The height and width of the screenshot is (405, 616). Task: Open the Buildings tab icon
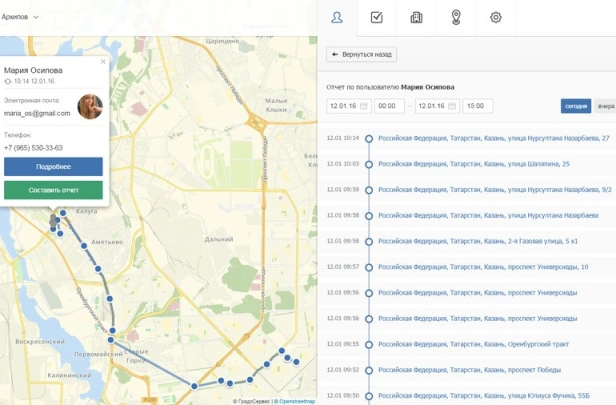(x=416, y=17)
